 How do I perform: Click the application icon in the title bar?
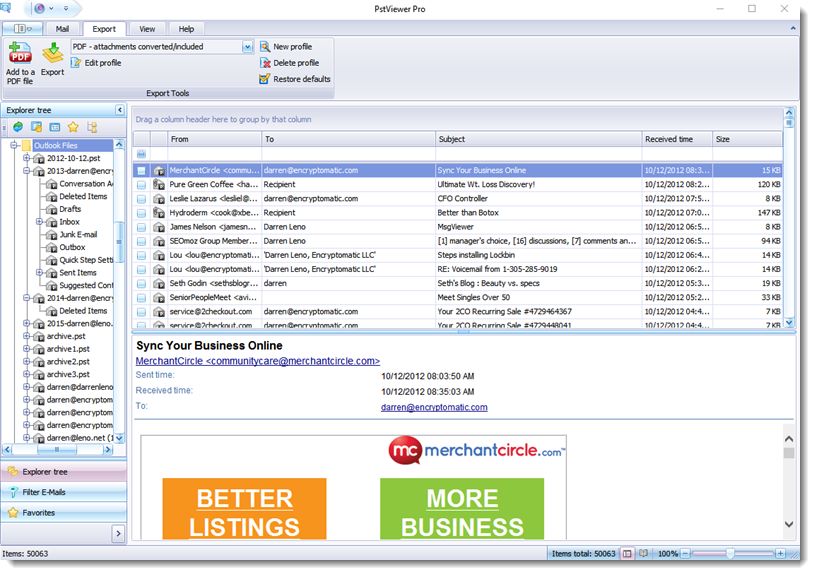pyautogui.click(x=6, y=8)
